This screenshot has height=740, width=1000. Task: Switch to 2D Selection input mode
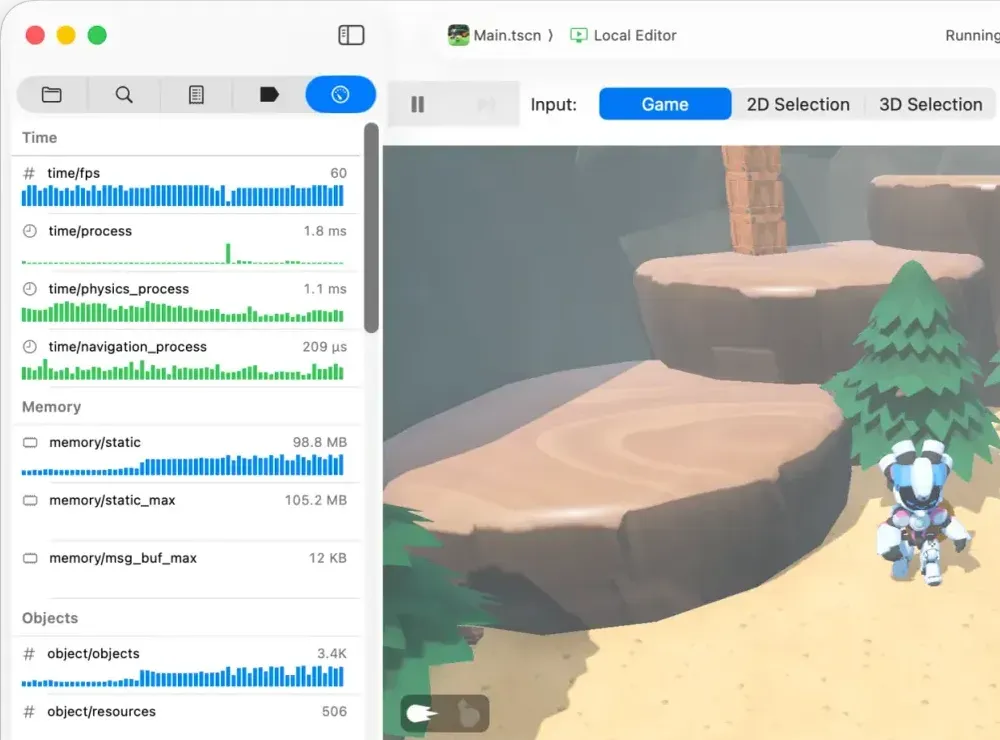(798, 104)
